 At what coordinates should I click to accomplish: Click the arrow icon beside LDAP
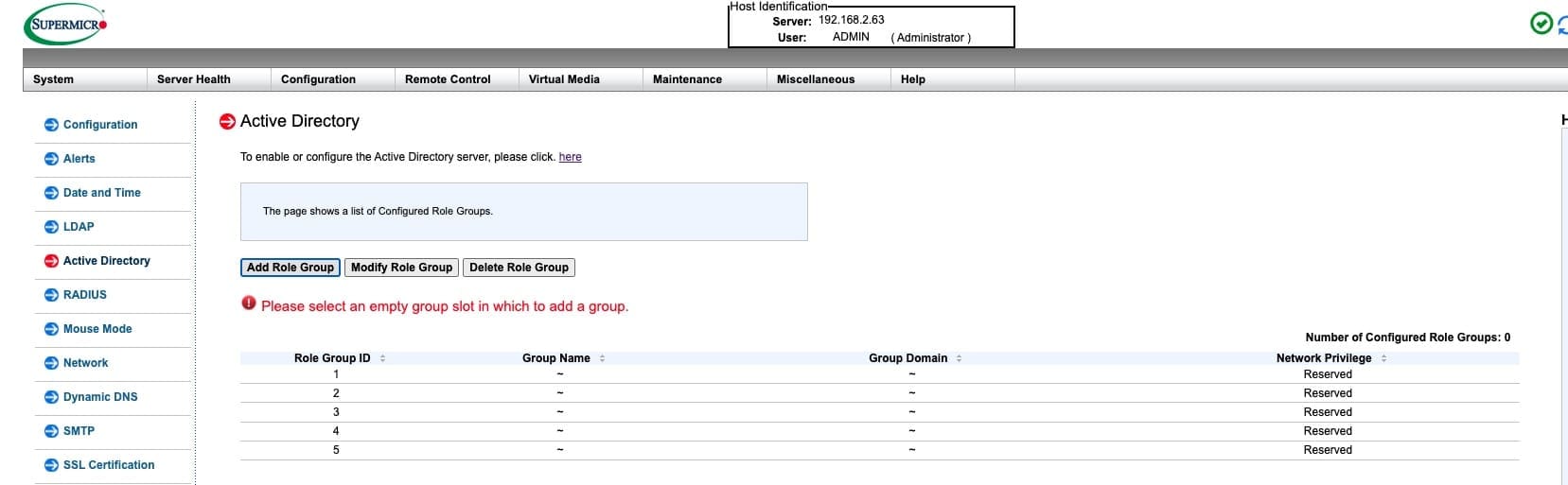pos(51,227)
